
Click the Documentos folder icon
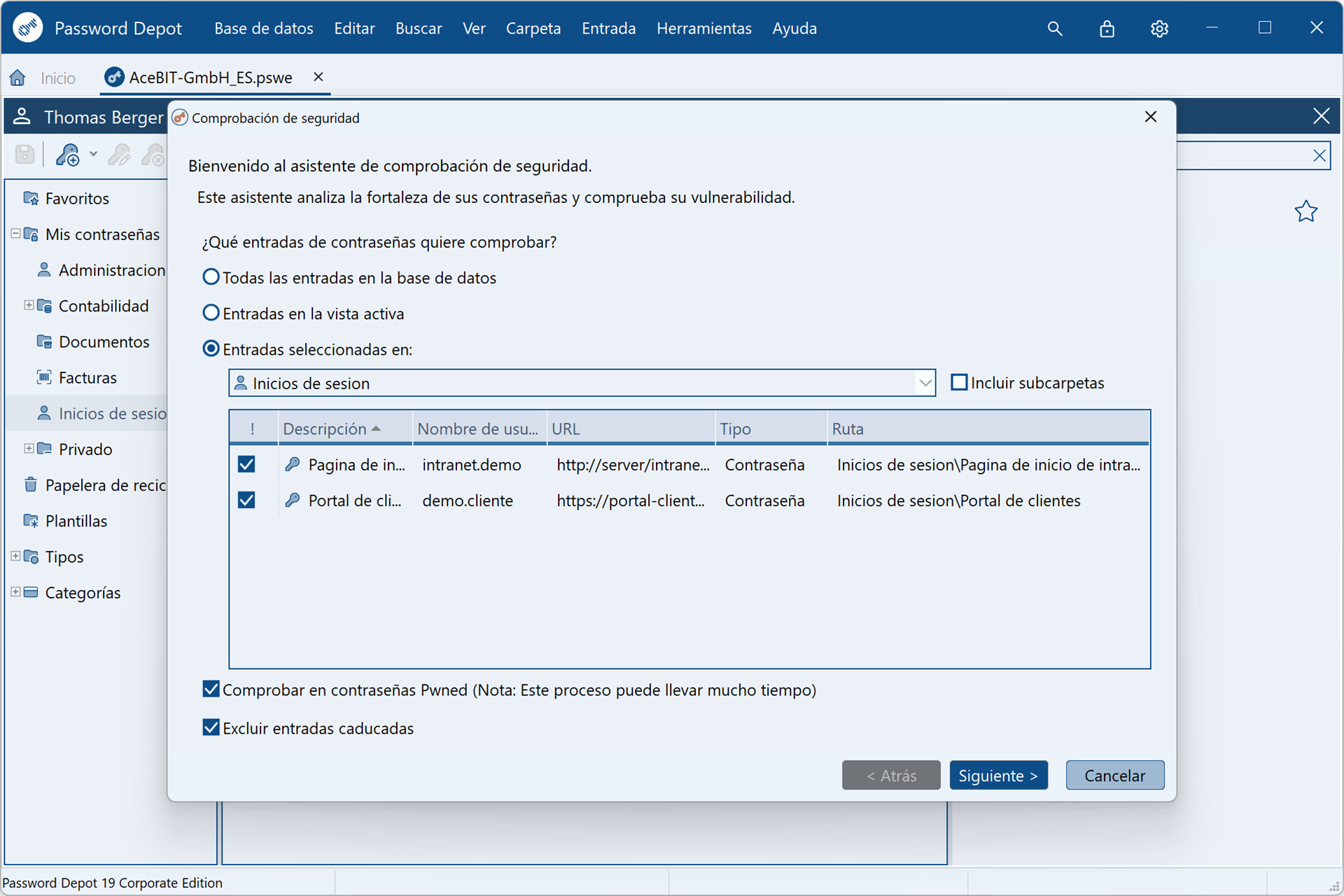(x=44, y=342)
